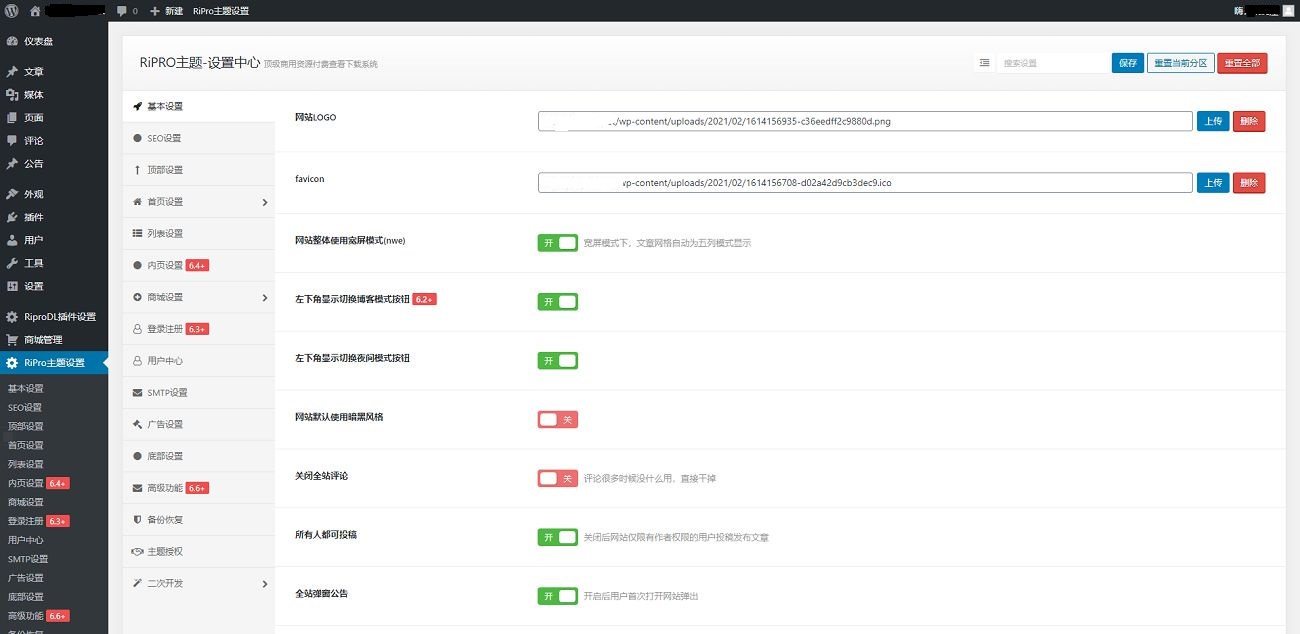Expand the 二次开发 chevron in settings tabs
This screenshot has height=634, width=1300.
coord(265,584)
